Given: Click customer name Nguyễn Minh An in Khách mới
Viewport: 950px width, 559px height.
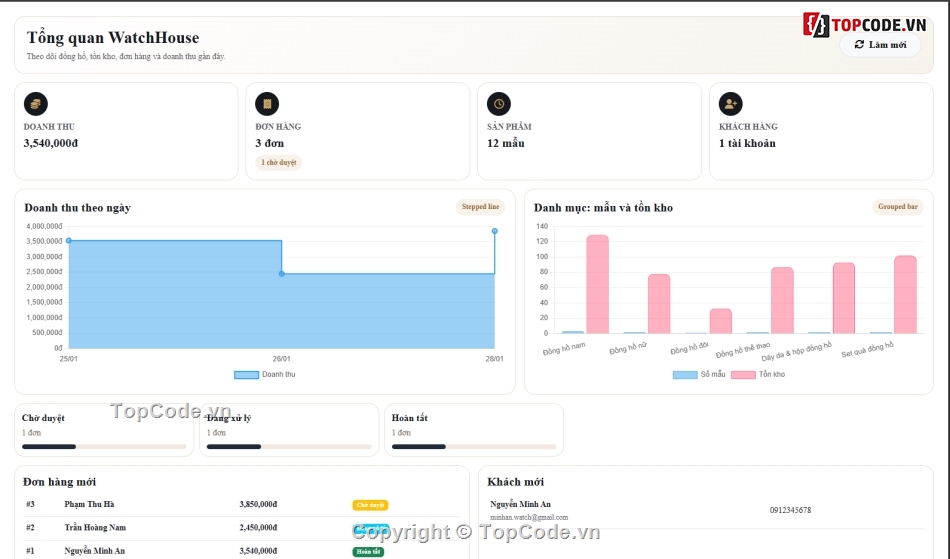Looking at the screenshot, I should click(520, 504).
